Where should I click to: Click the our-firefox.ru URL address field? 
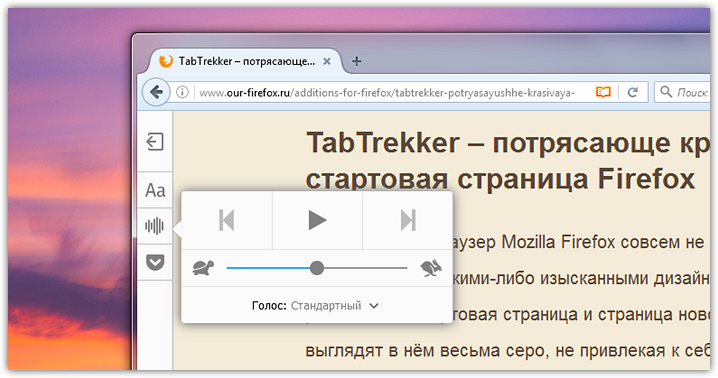tap(387, 93)
